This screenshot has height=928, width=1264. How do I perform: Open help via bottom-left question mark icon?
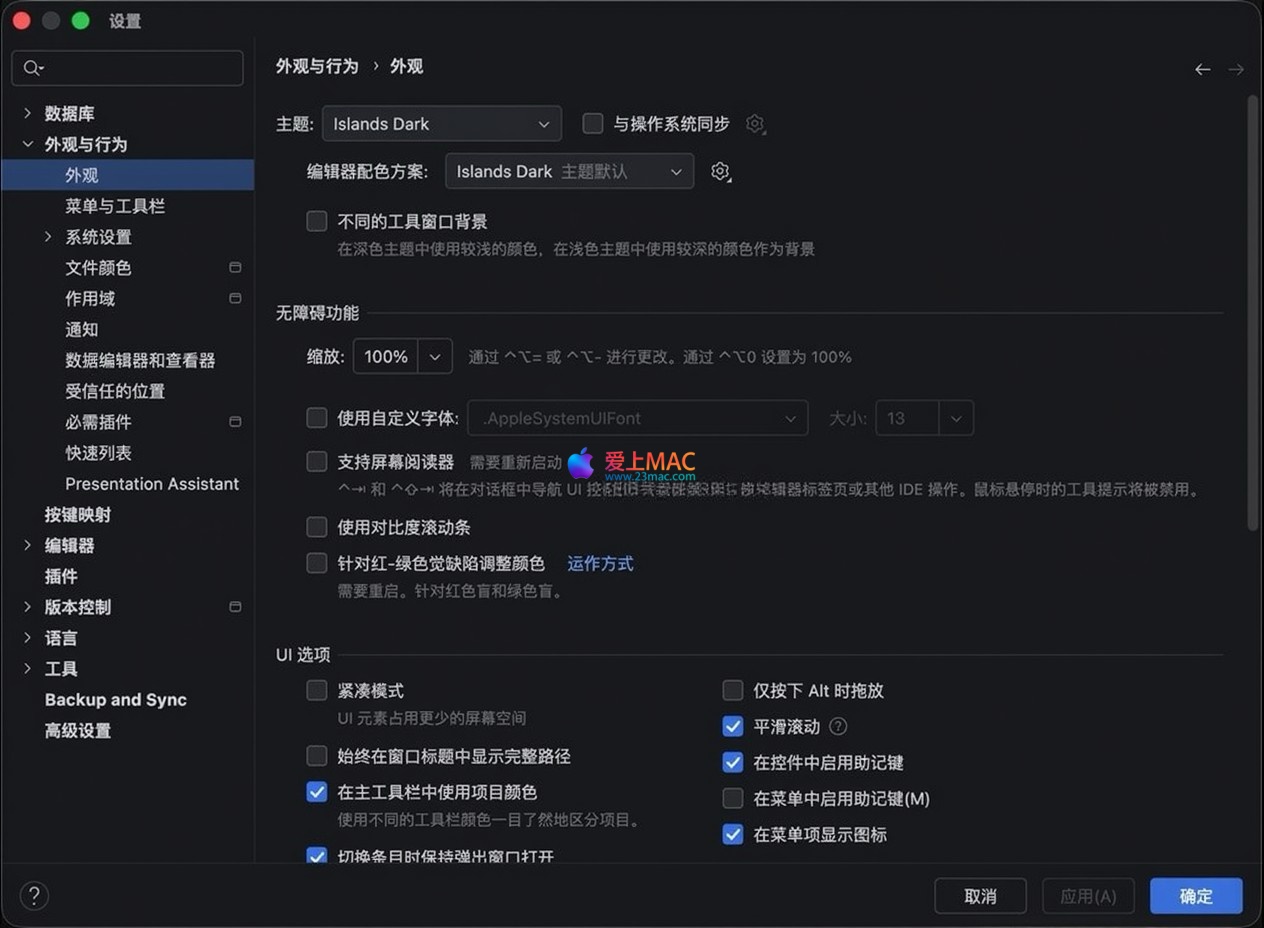coord(34,895)
